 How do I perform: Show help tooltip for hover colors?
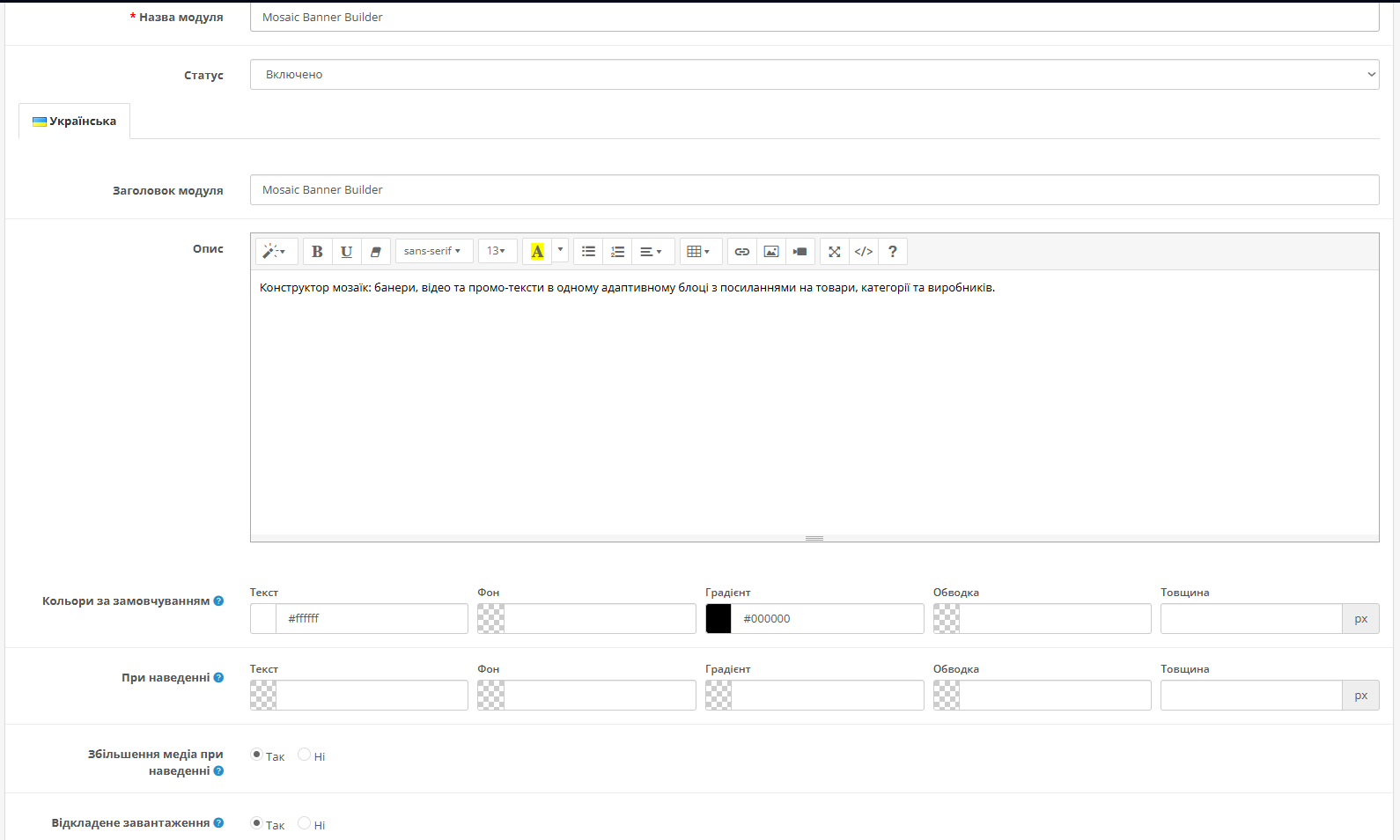(218, 678)
